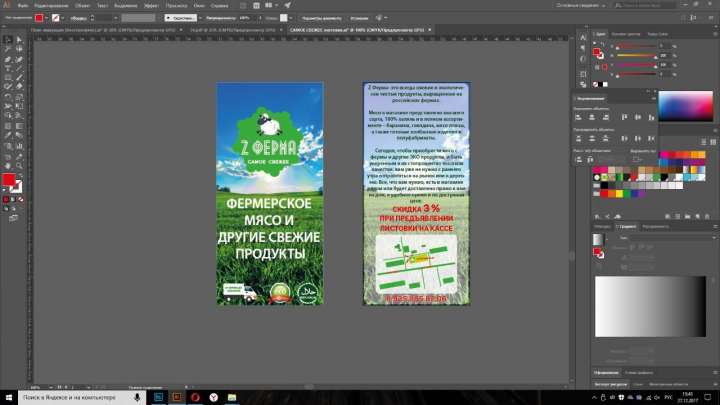Swap fill and stroke in toolbox
This screenshot has width=720, height=405.
click(21, 176)
